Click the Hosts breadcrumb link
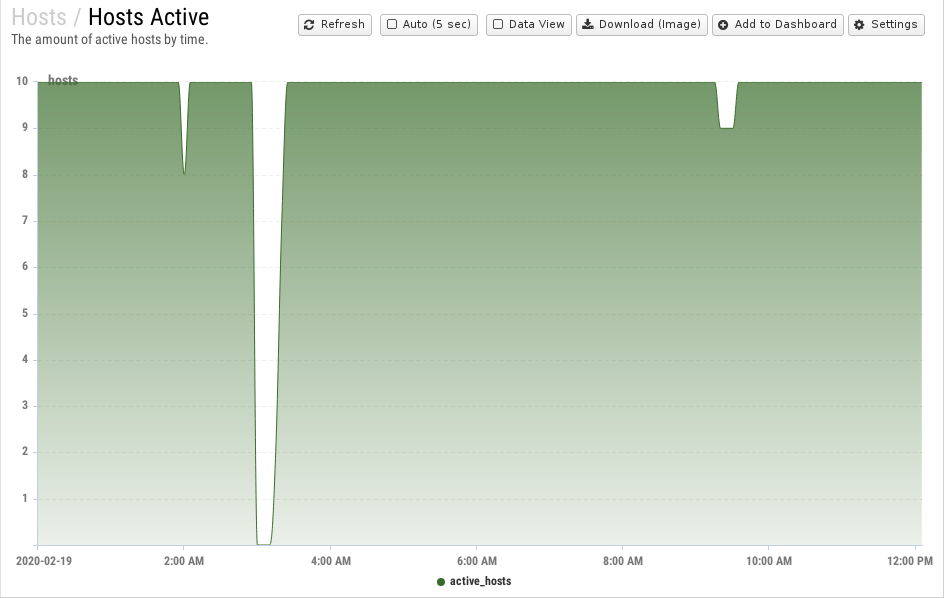944x598 pixels. point(39,17)
